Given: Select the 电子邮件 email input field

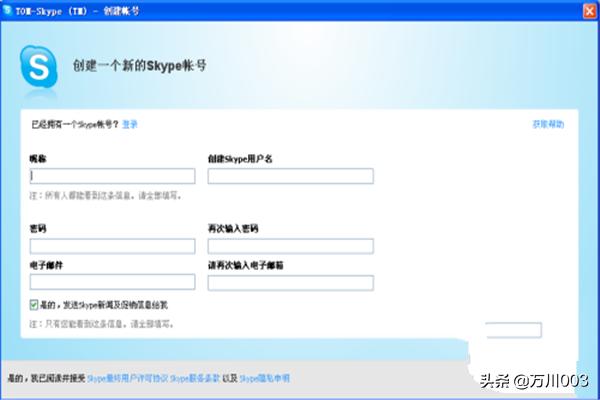Looking at the screenshot, I should (112, 282).
